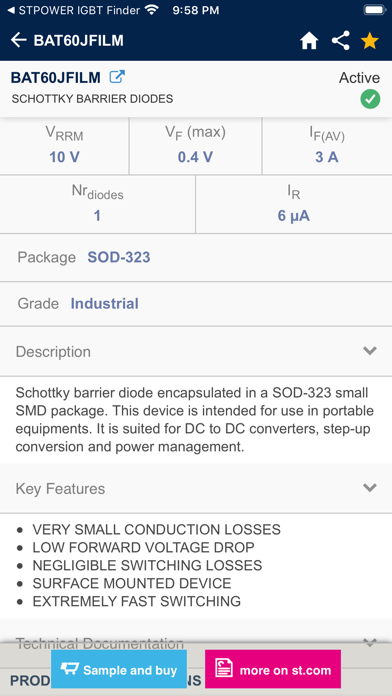Screen dimensions: 392x696
Task: Open external link icon next to BAT60JFILM
Action: coord(117,77)
